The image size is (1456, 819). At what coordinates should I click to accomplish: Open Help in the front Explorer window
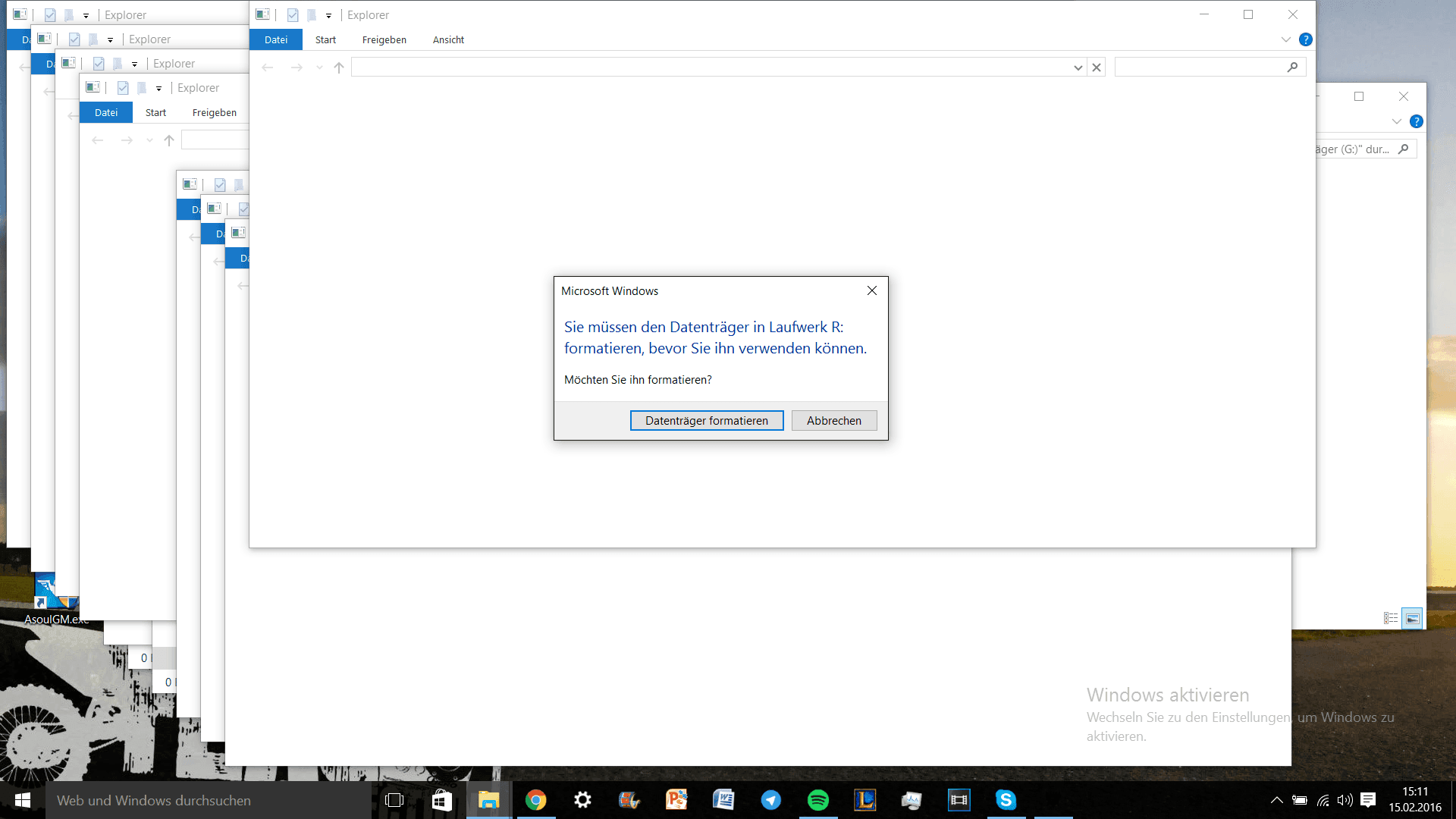tap(1306, 39)
